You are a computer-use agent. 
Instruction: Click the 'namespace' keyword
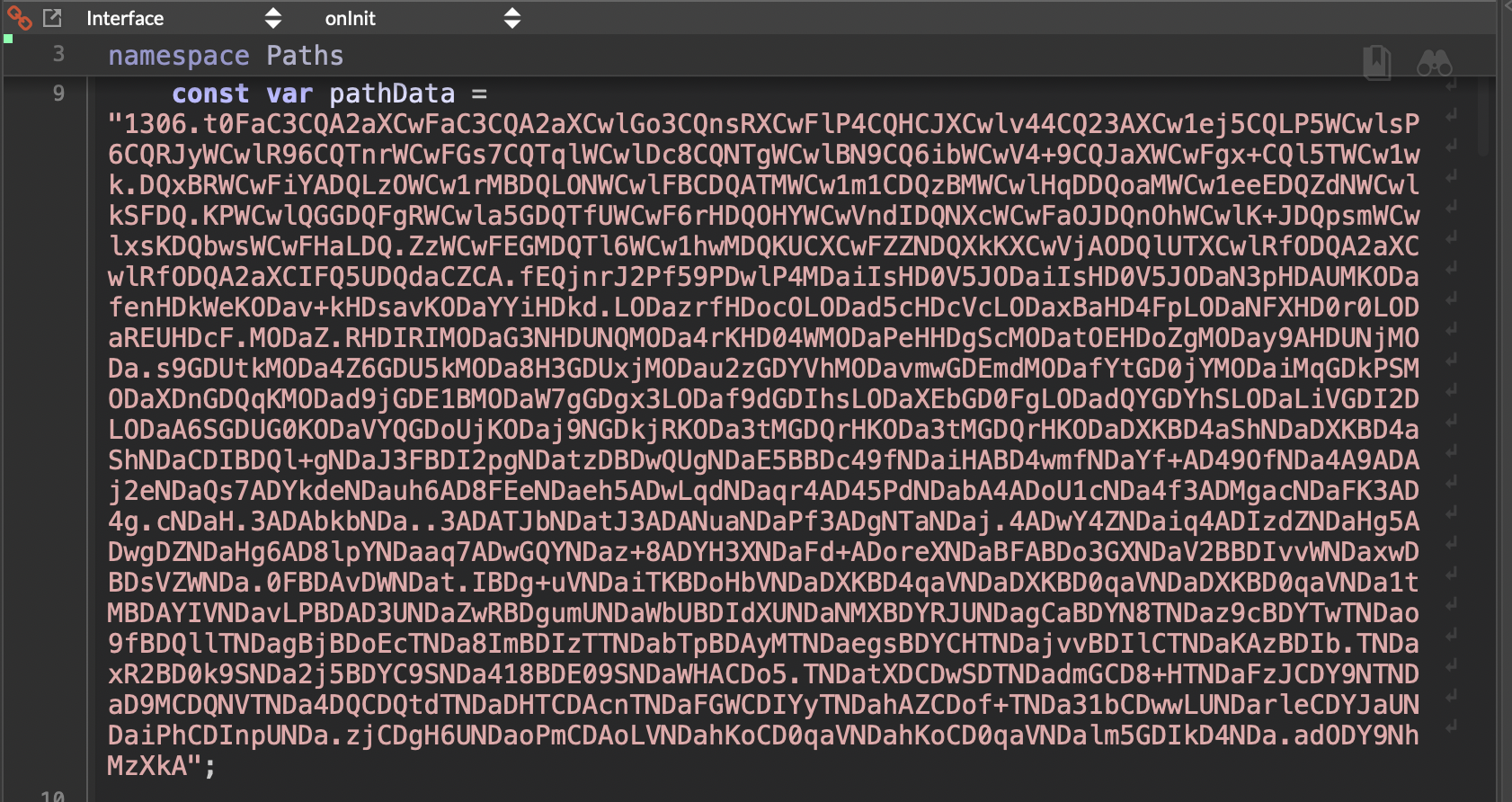click(179, 56)
